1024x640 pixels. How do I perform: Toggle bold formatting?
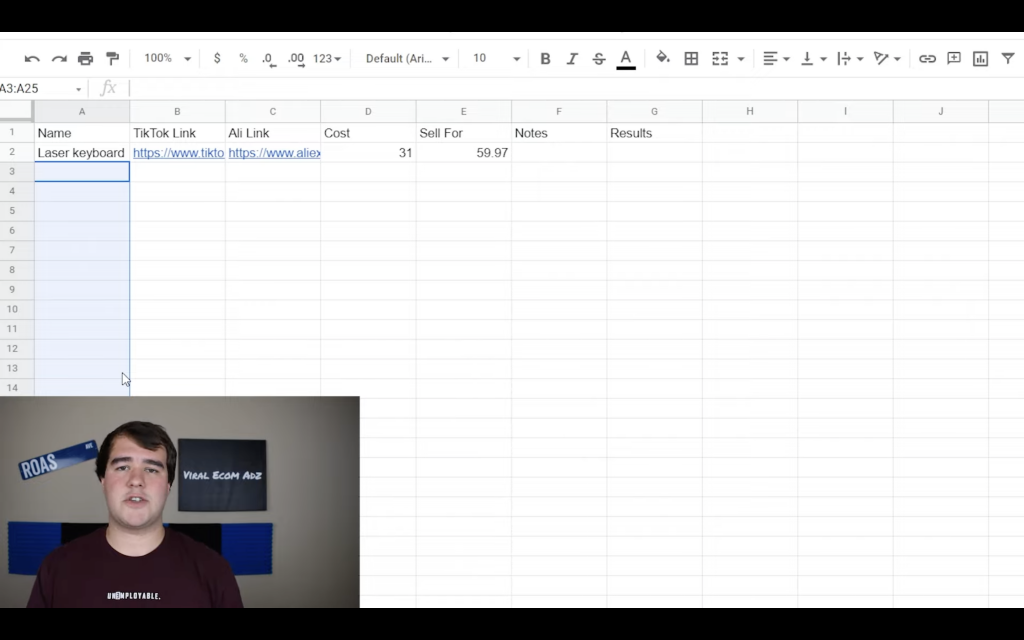tap(545, 59)
